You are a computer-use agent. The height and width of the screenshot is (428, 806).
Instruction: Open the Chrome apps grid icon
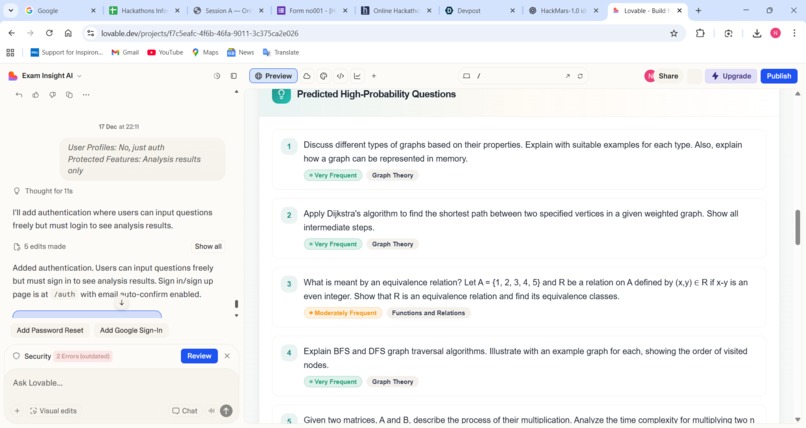[x=10, y=52]
